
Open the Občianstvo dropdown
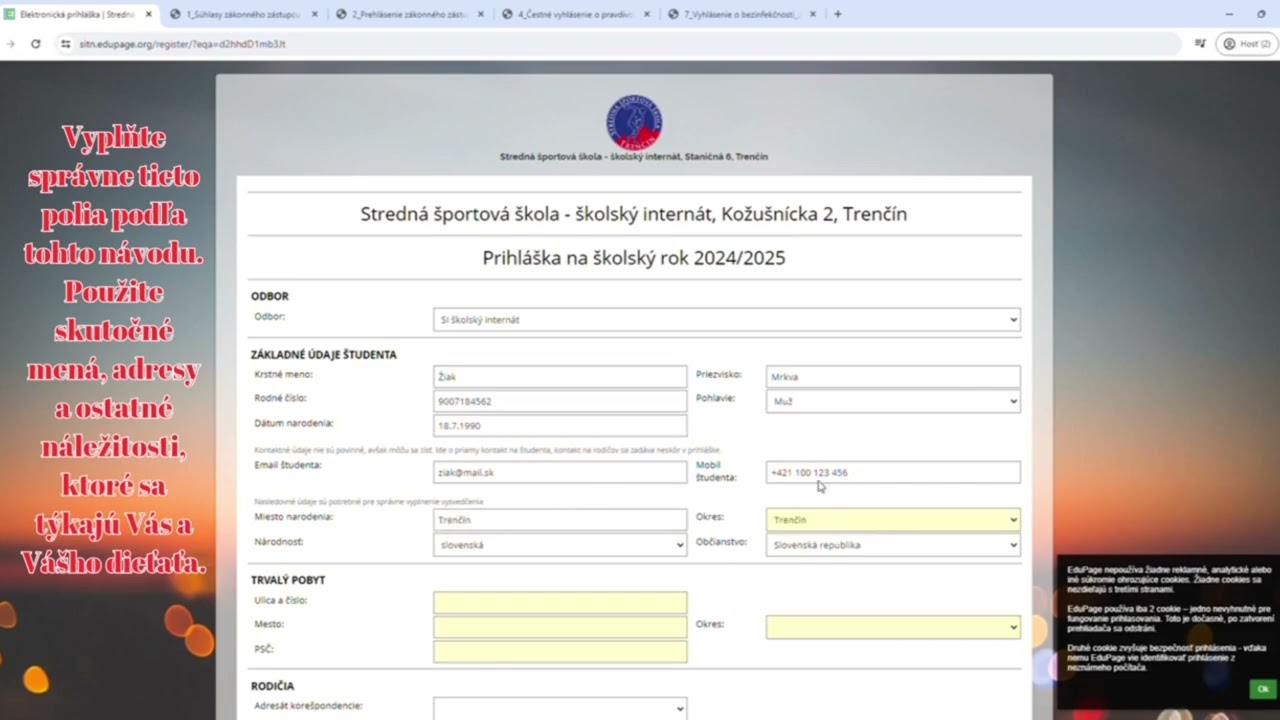pos(893,545)
